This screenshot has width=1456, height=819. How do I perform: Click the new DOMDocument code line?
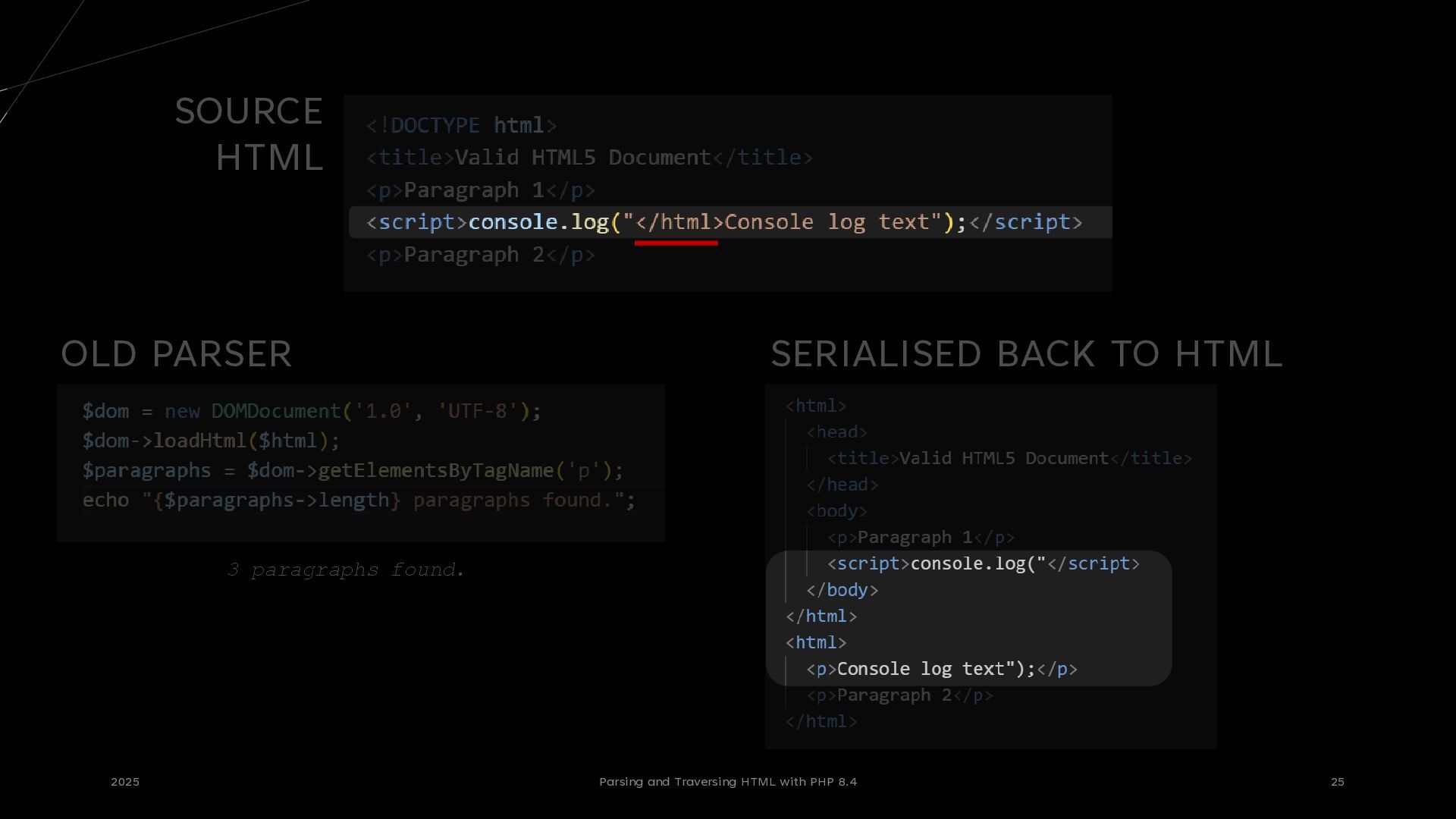312,411
